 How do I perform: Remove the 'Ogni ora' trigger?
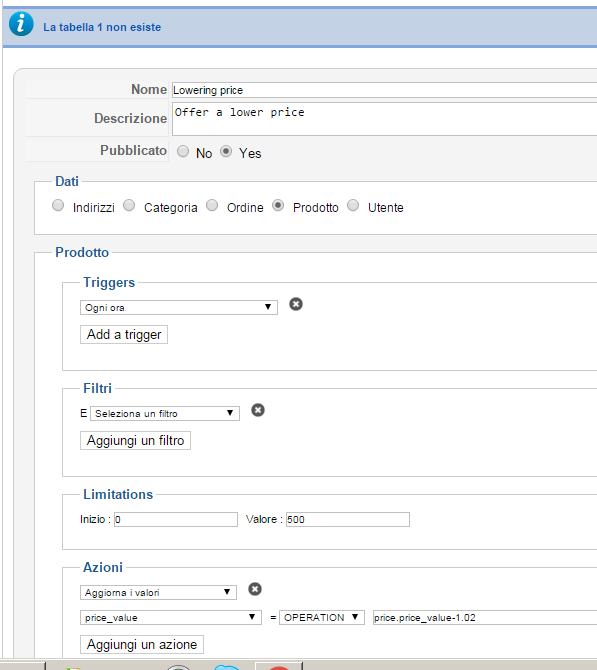click(296, 304)
